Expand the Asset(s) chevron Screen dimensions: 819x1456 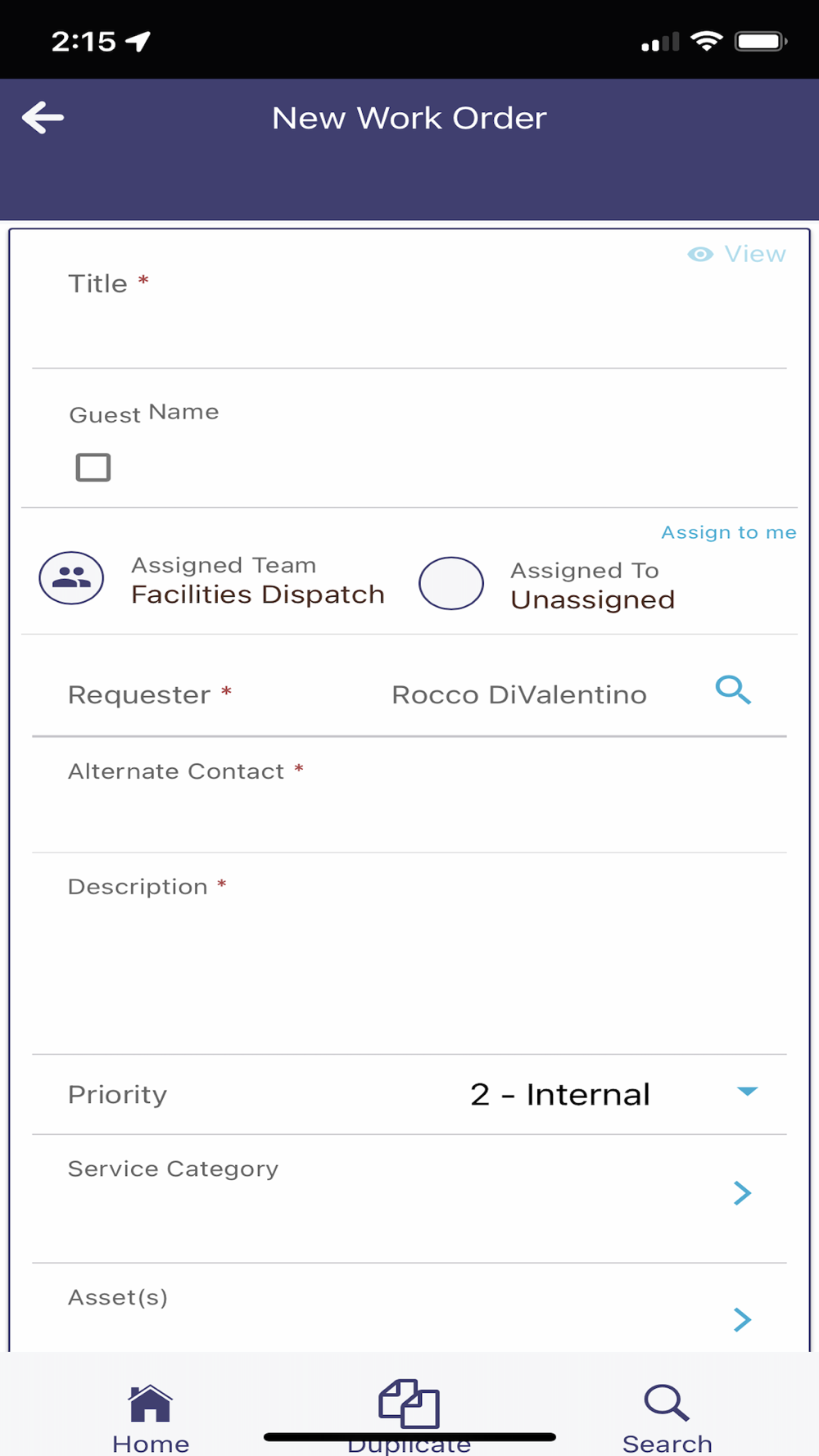click(x=742, y=1319)
